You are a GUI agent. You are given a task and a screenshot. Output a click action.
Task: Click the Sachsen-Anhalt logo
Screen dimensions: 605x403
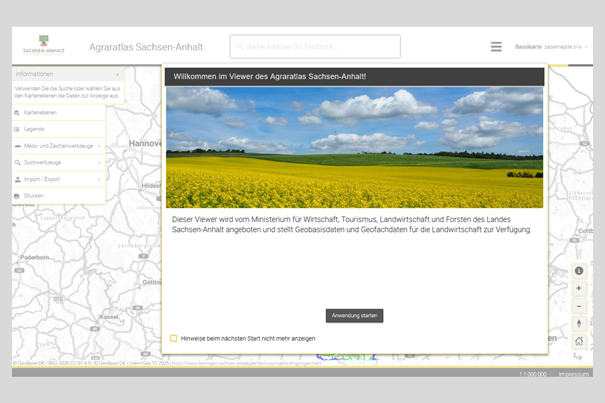pos(44,46)
